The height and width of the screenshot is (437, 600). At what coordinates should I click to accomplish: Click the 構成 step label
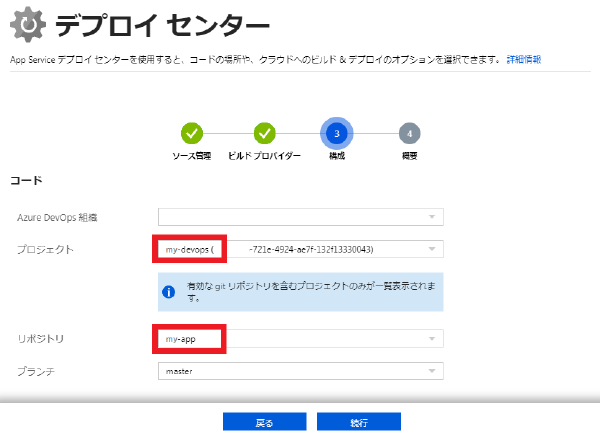(x=336, y=156)
